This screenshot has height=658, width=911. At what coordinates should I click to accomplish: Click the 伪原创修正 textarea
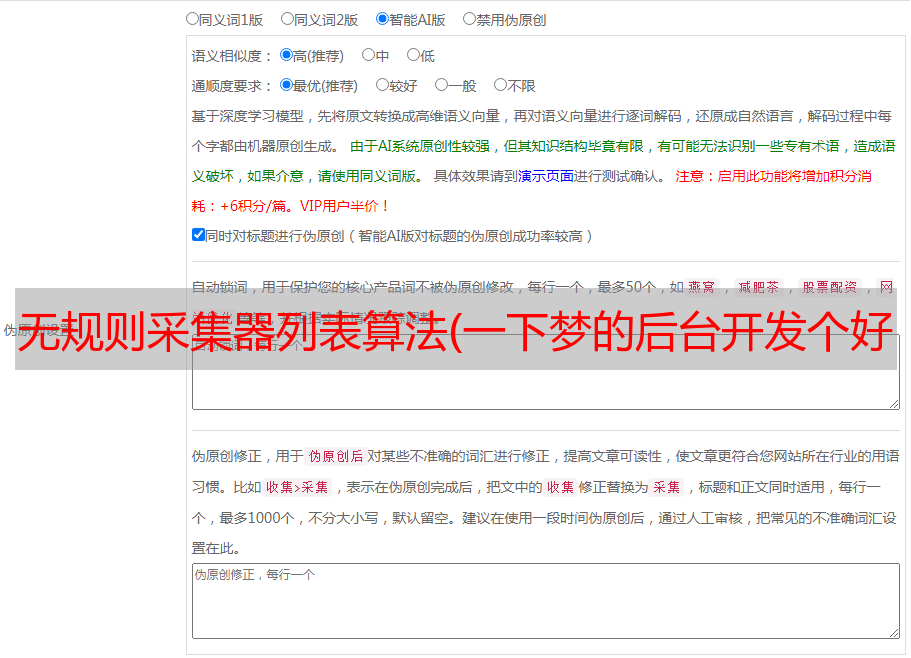(x=546, y=601)
